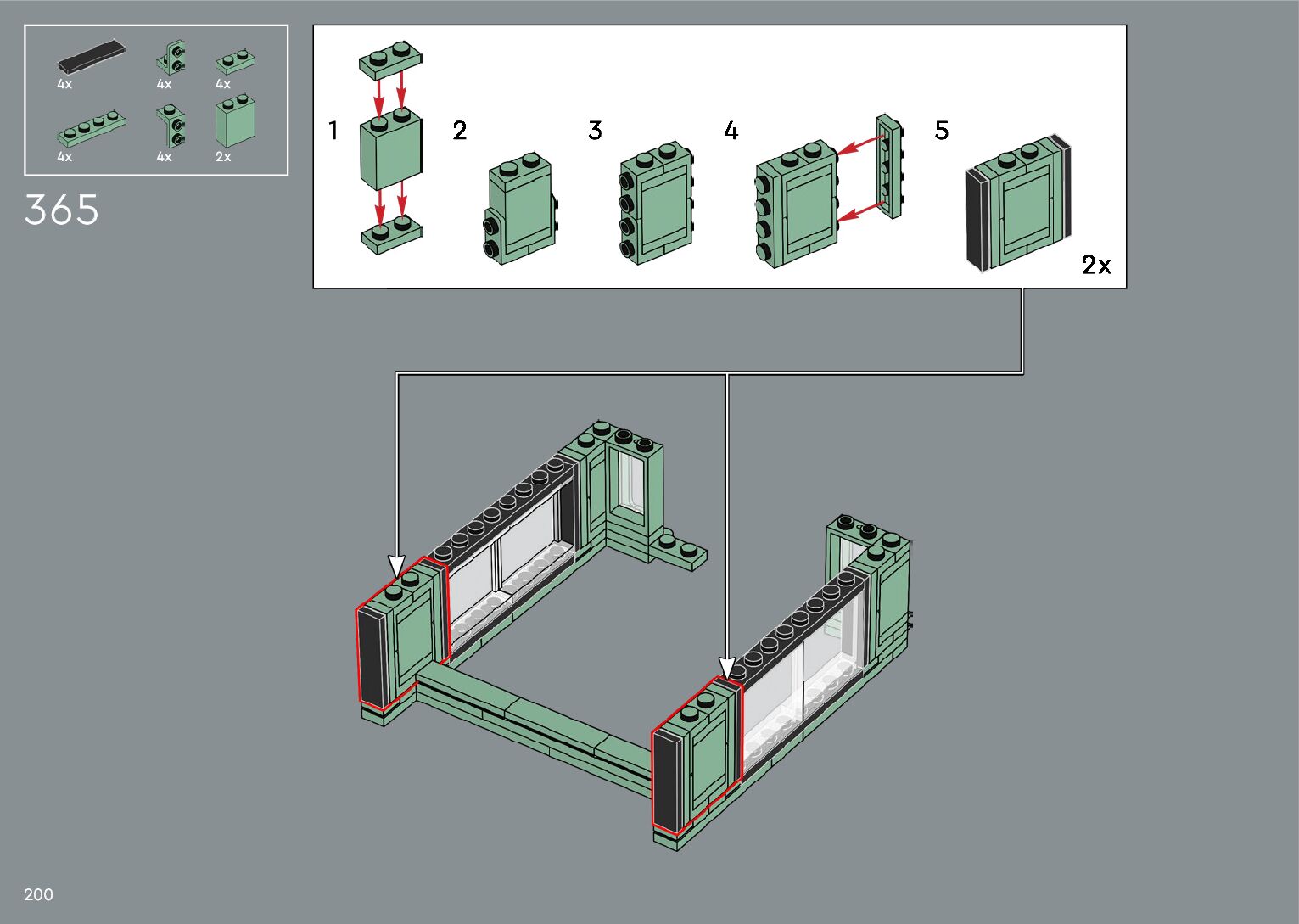Click the finished sub-step 5 panel assembly
Image resolution: width=1299 pixels, height=924 pixels.
[1018, 204]
